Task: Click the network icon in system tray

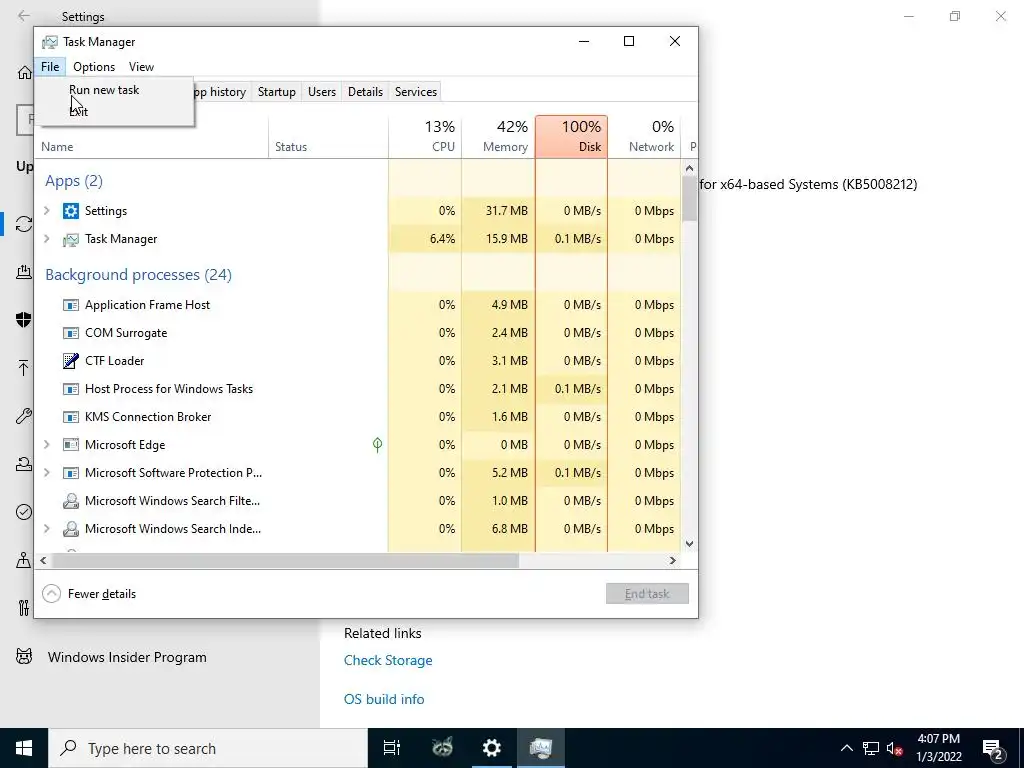Action: (x=871, y=748)
